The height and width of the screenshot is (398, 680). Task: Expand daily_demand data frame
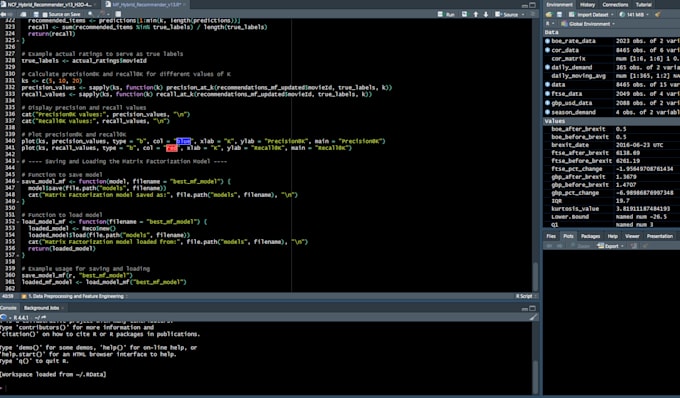click(x=547, y=67)
